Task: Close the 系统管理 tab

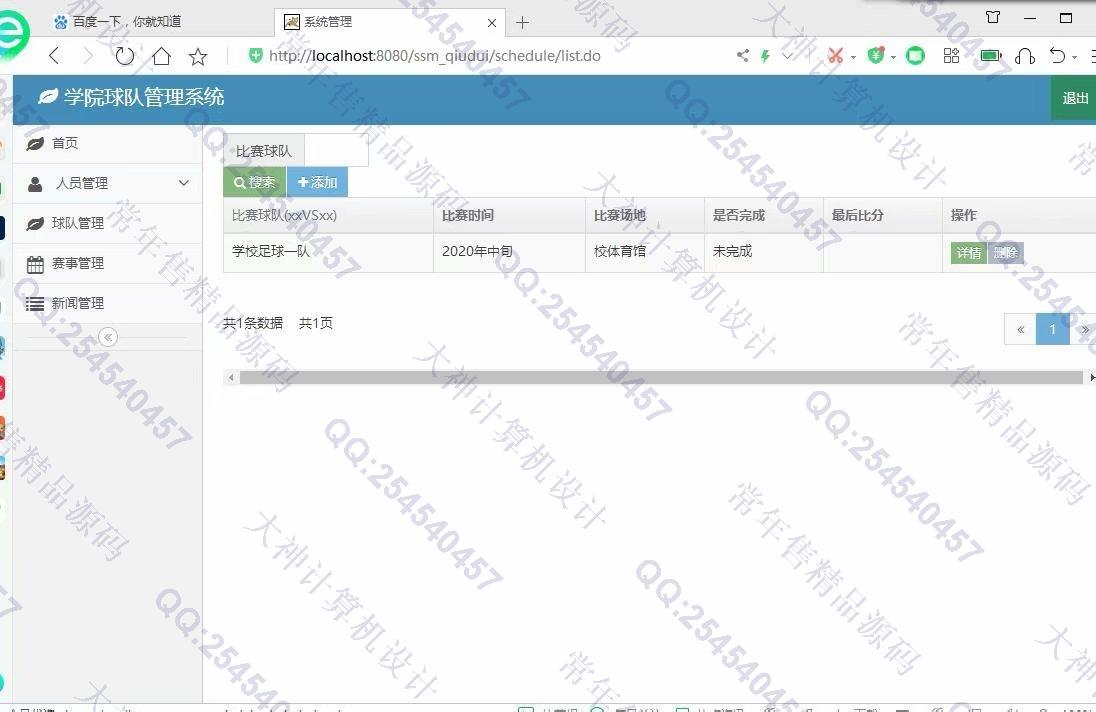Action: click(x=491, y=22)
